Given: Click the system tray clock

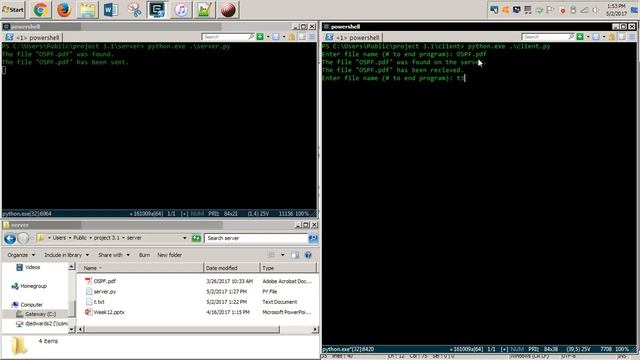Looking at the screenshot, I should 616,10.
